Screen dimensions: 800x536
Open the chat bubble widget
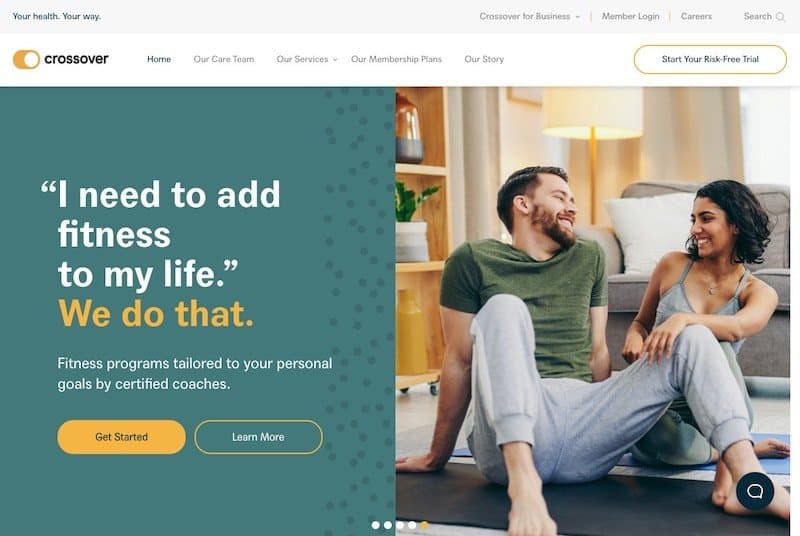tap(755, 491)
